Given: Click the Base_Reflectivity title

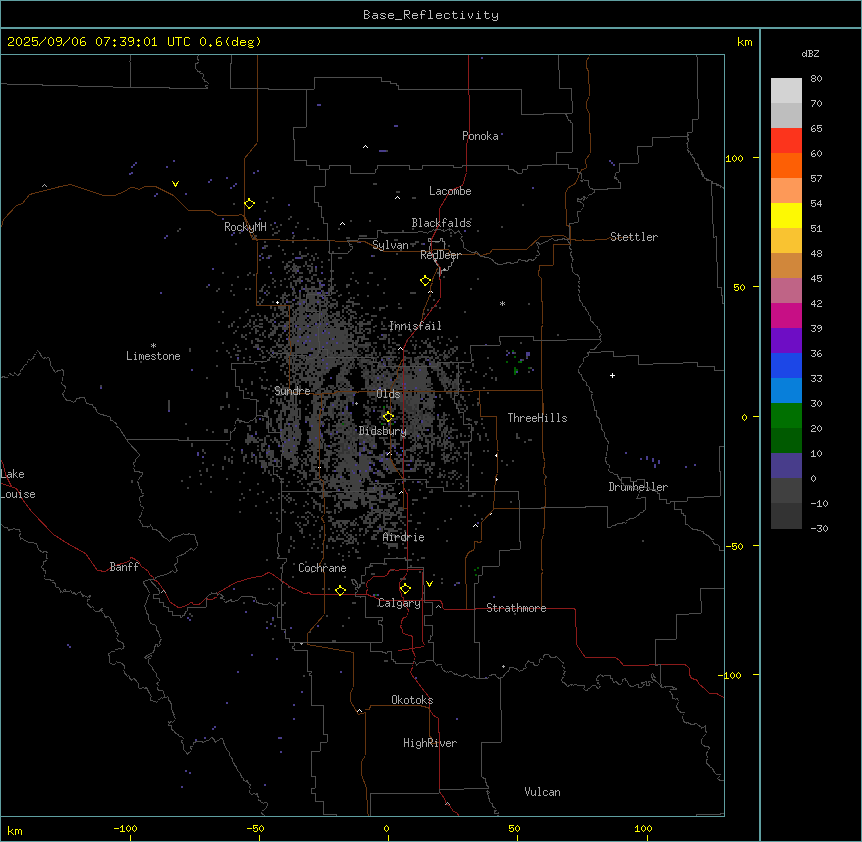Looking at the screenshot, I should (x=431, y=15).
